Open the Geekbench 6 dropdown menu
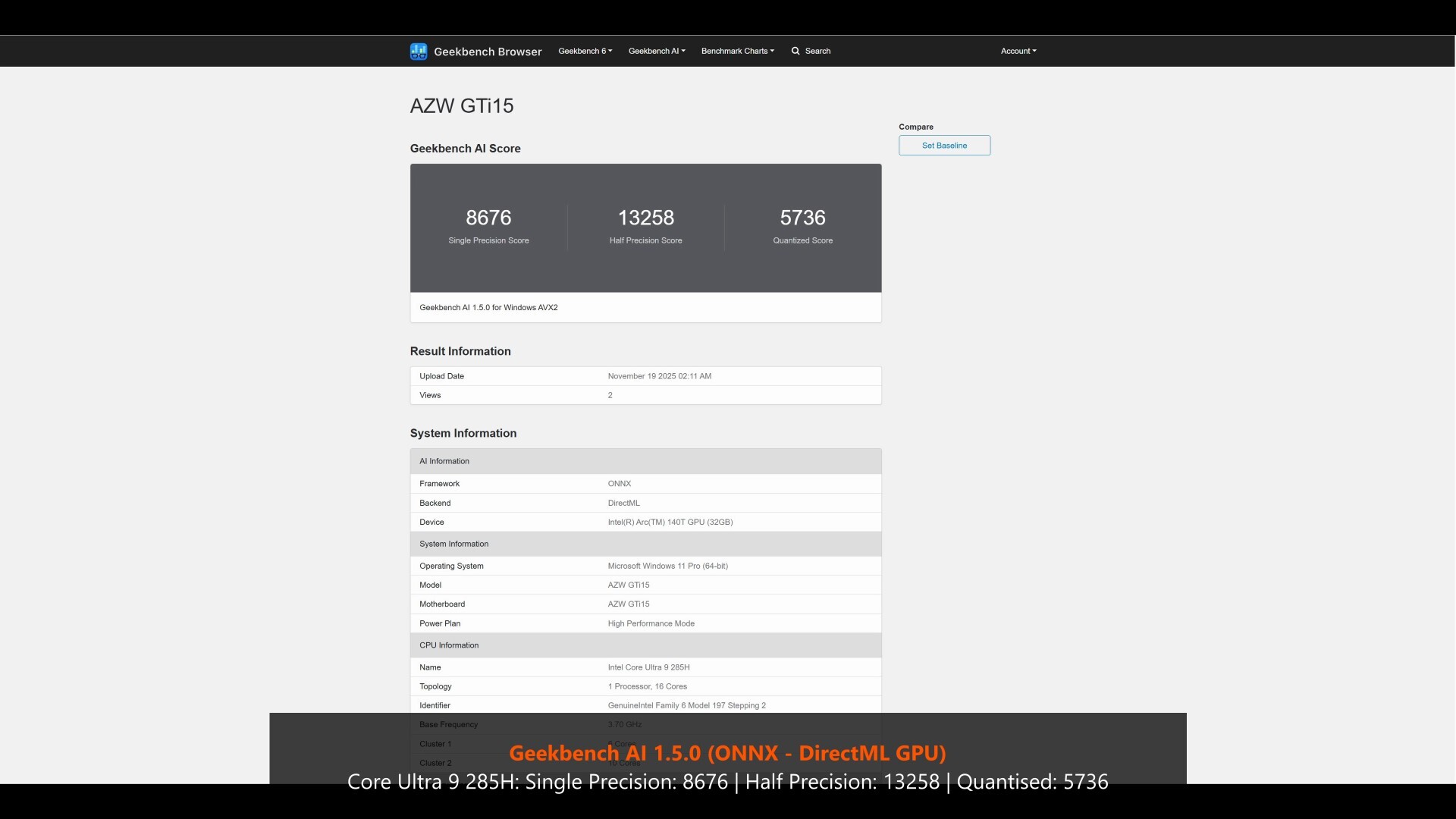 pyautogui.click(x=584, y=51)
